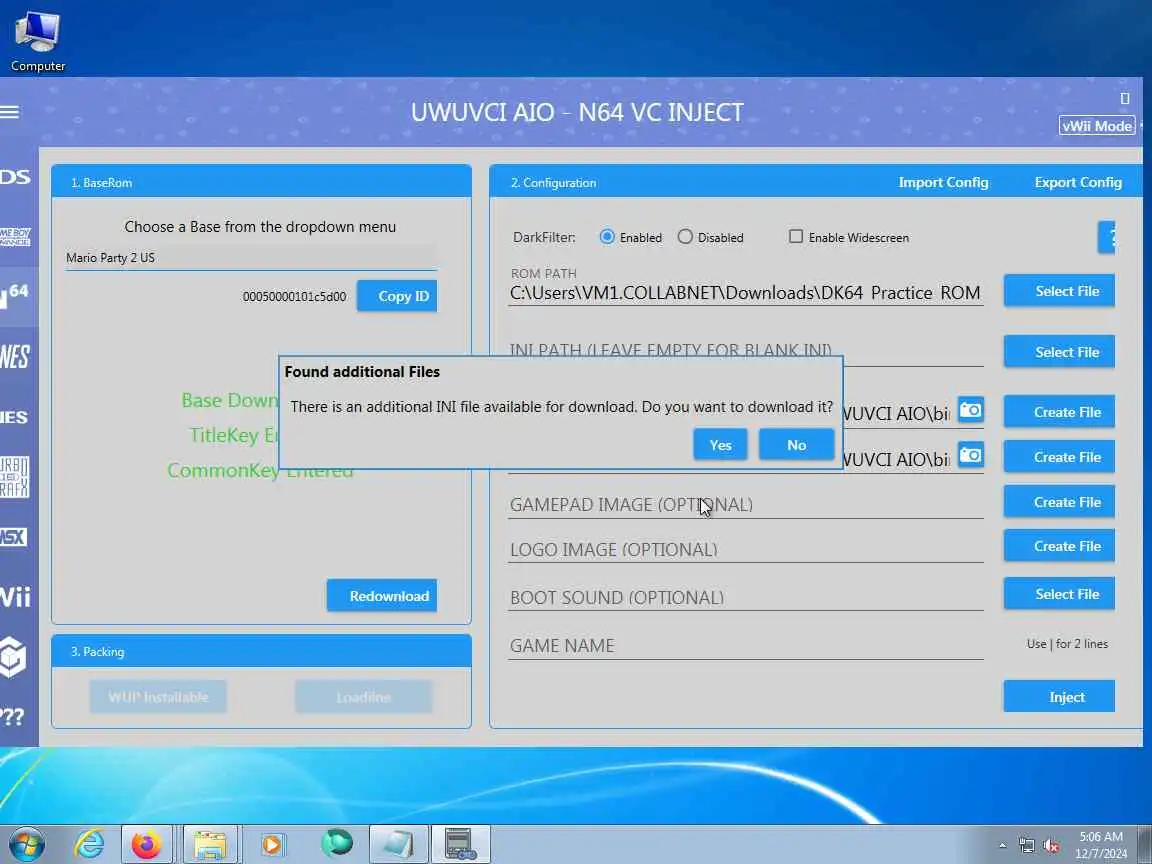Switch to the Wii sidebar icon

pyautogui.click(x=15, y=597)
